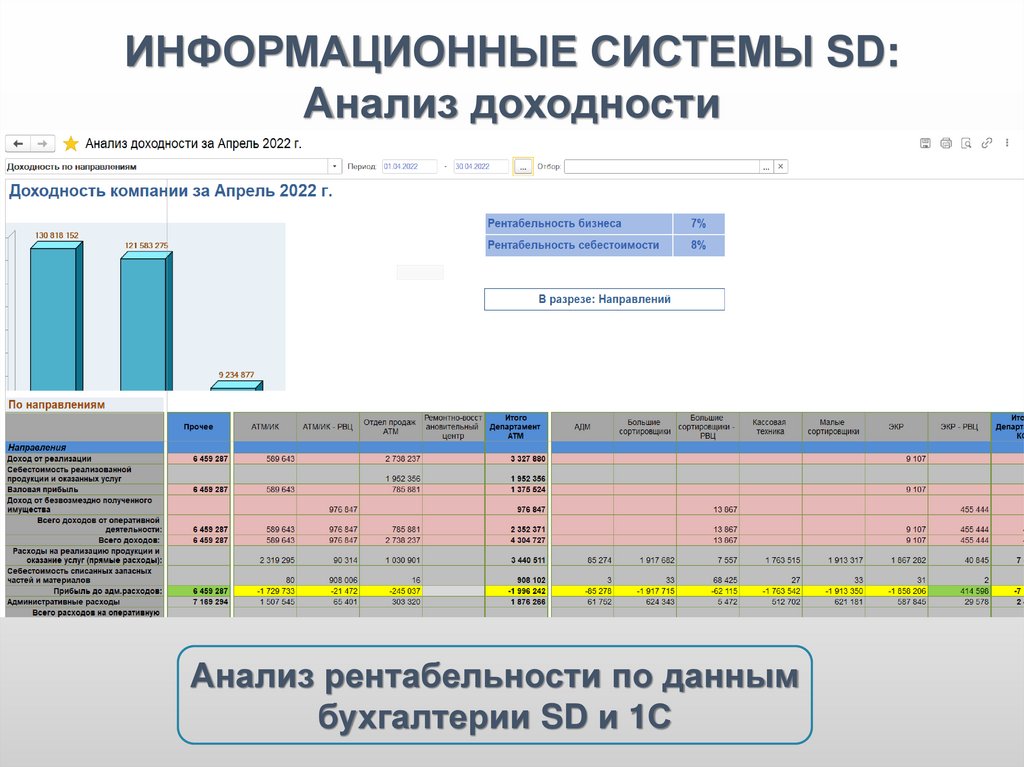Click the 'Малые сортировщики' column header
Viewport: 1024px width, 767px height.
pos(833,427)
